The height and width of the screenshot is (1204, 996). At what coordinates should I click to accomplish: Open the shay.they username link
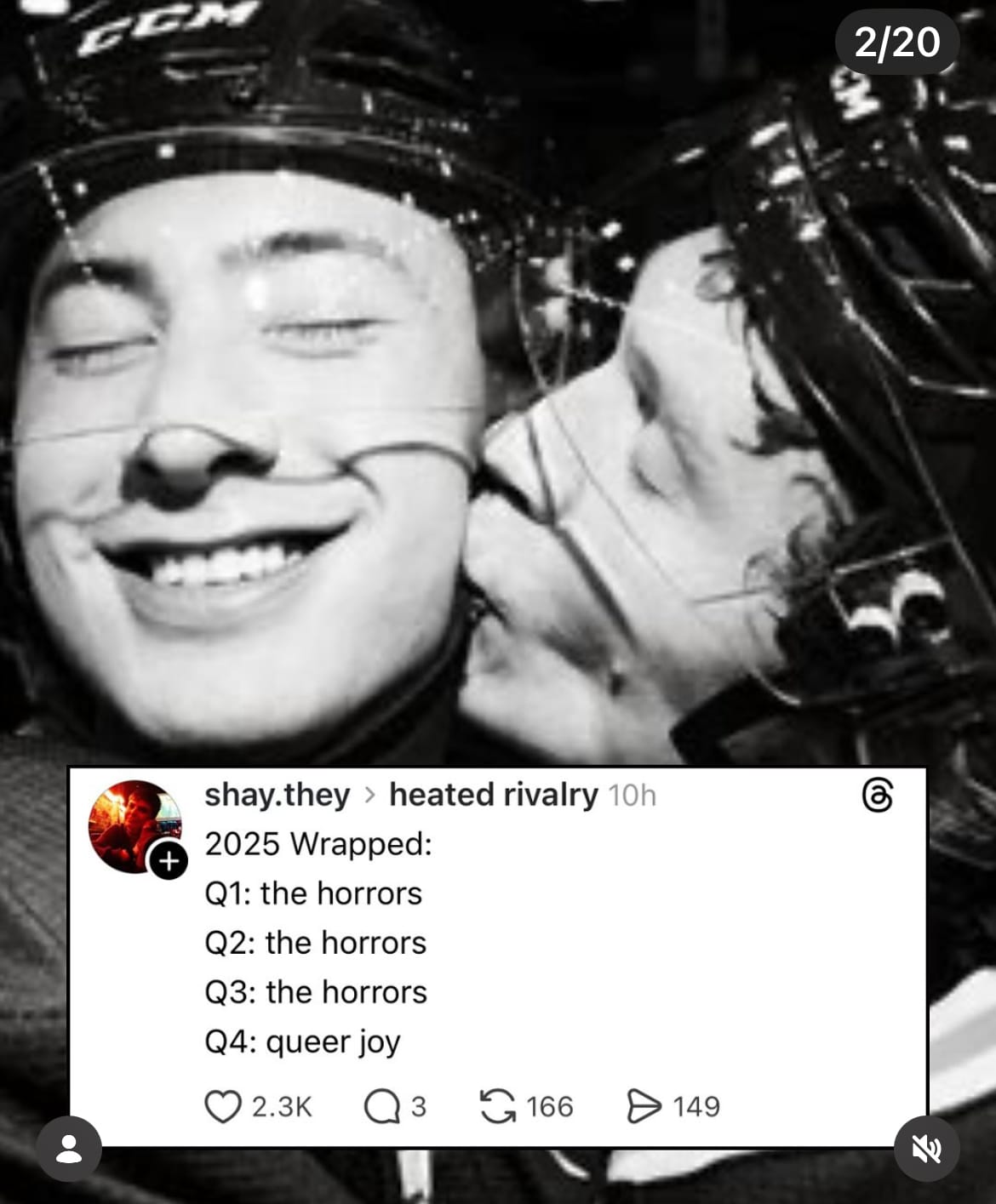click(x=277, y=796)
